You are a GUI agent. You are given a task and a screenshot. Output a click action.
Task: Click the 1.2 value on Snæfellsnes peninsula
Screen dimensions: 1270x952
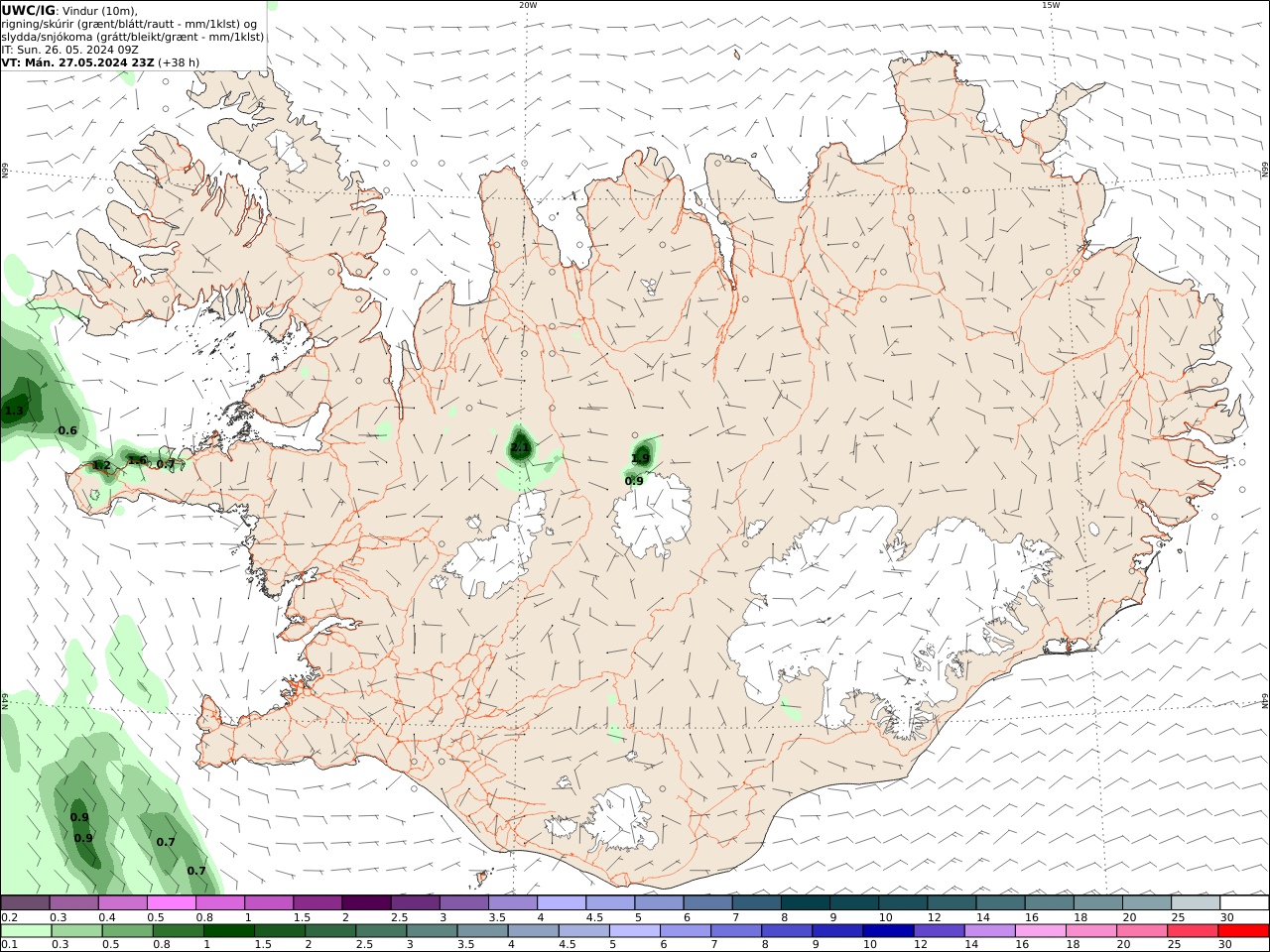[101, 465]
